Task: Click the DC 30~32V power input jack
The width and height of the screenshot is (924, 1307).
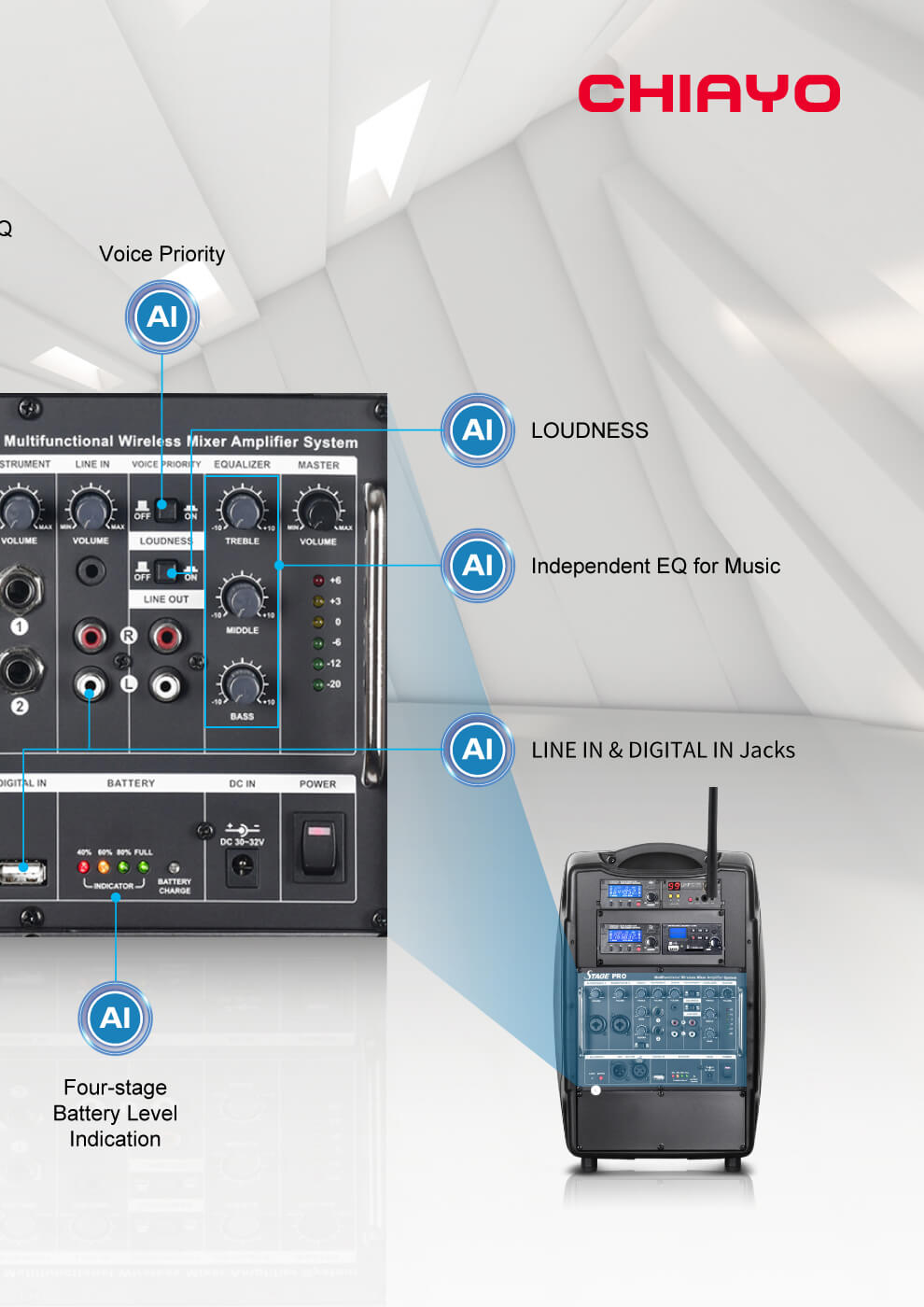Action: pyautogui.click(x=242, y=866)
